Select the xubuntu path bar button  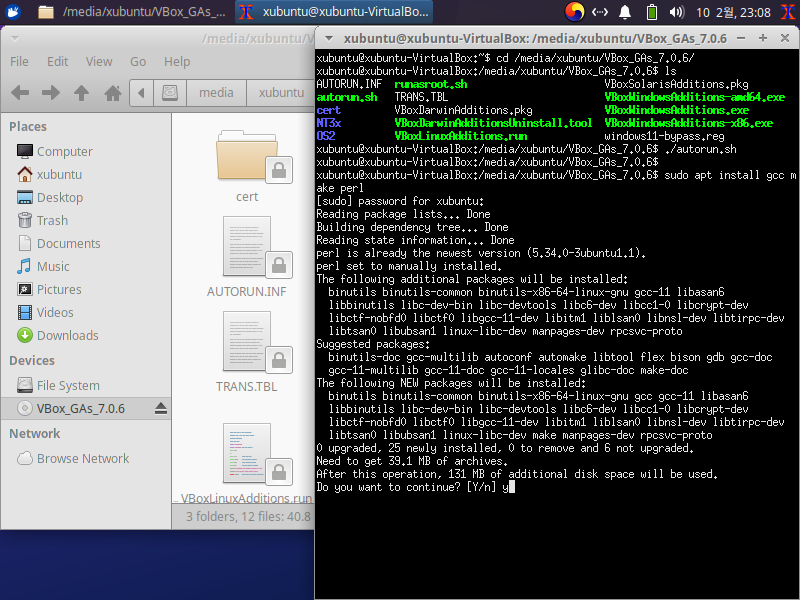(x=281, y=93)
